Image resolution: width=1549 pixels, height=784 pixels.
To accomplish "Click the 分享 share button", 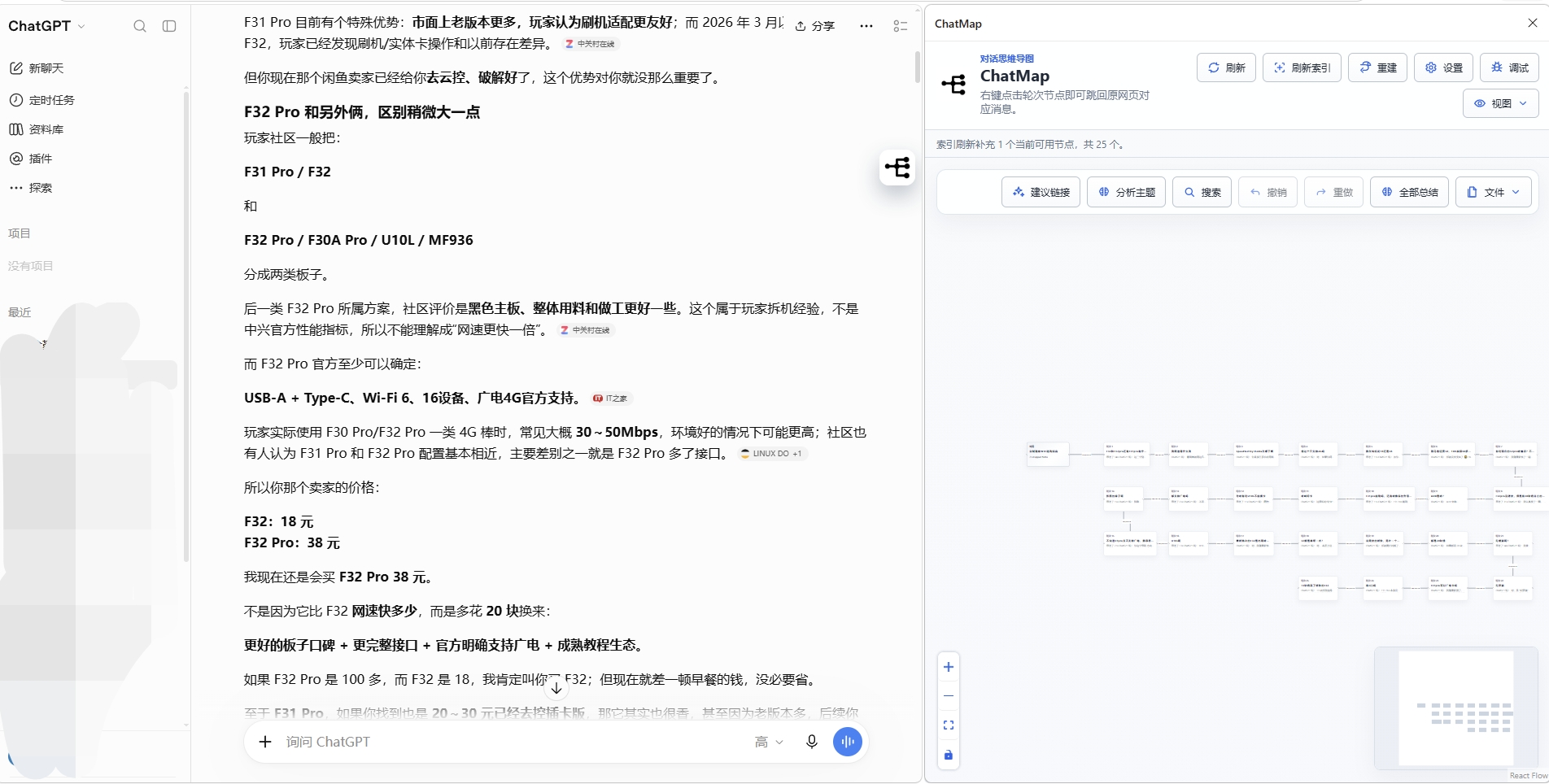I will pyautogui.click(x=815, y=26).
